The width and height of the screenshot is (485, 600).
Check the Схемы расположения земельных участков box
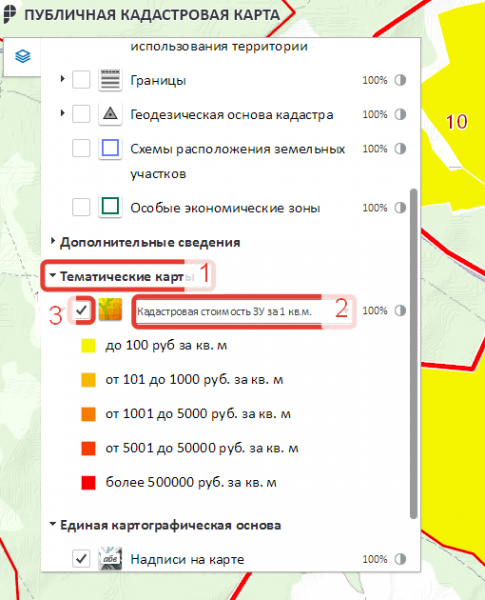coord(81,148)
